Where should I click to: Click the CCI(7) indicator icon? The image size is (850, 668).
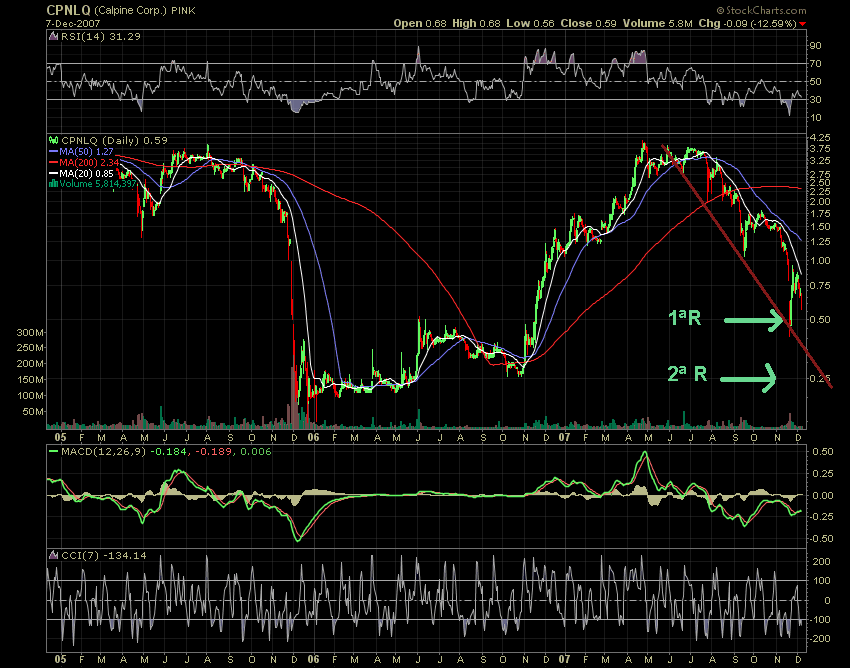53,555
